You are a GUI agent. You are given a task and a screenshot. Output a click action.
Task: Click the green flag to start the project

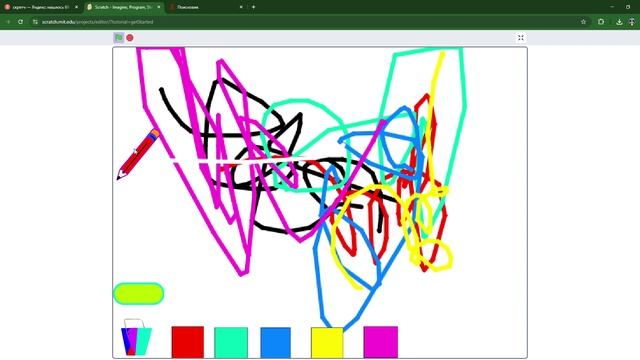click(119, 38)
